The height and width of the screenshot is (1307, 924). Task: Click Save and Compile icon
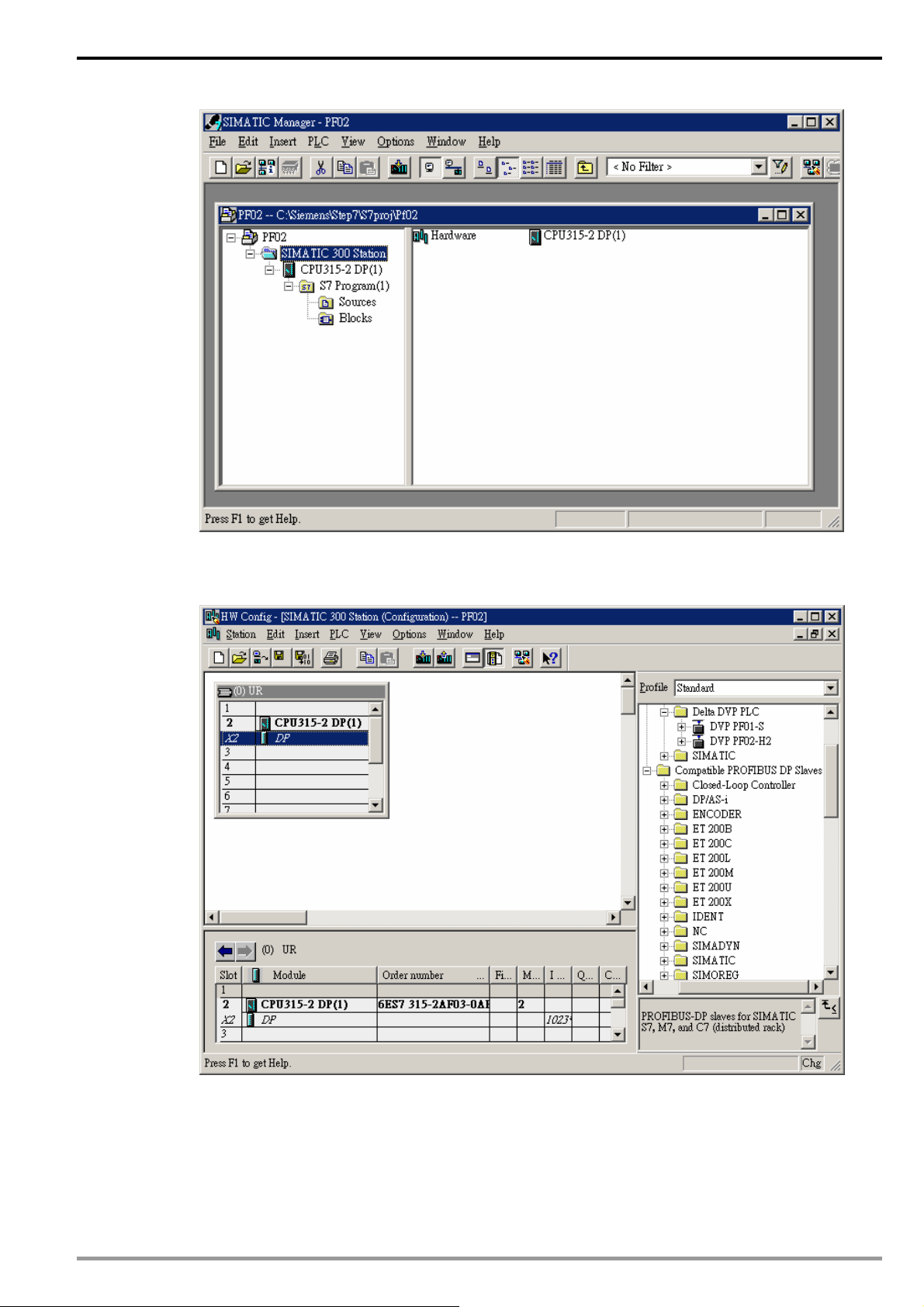(x=302, y=659)
